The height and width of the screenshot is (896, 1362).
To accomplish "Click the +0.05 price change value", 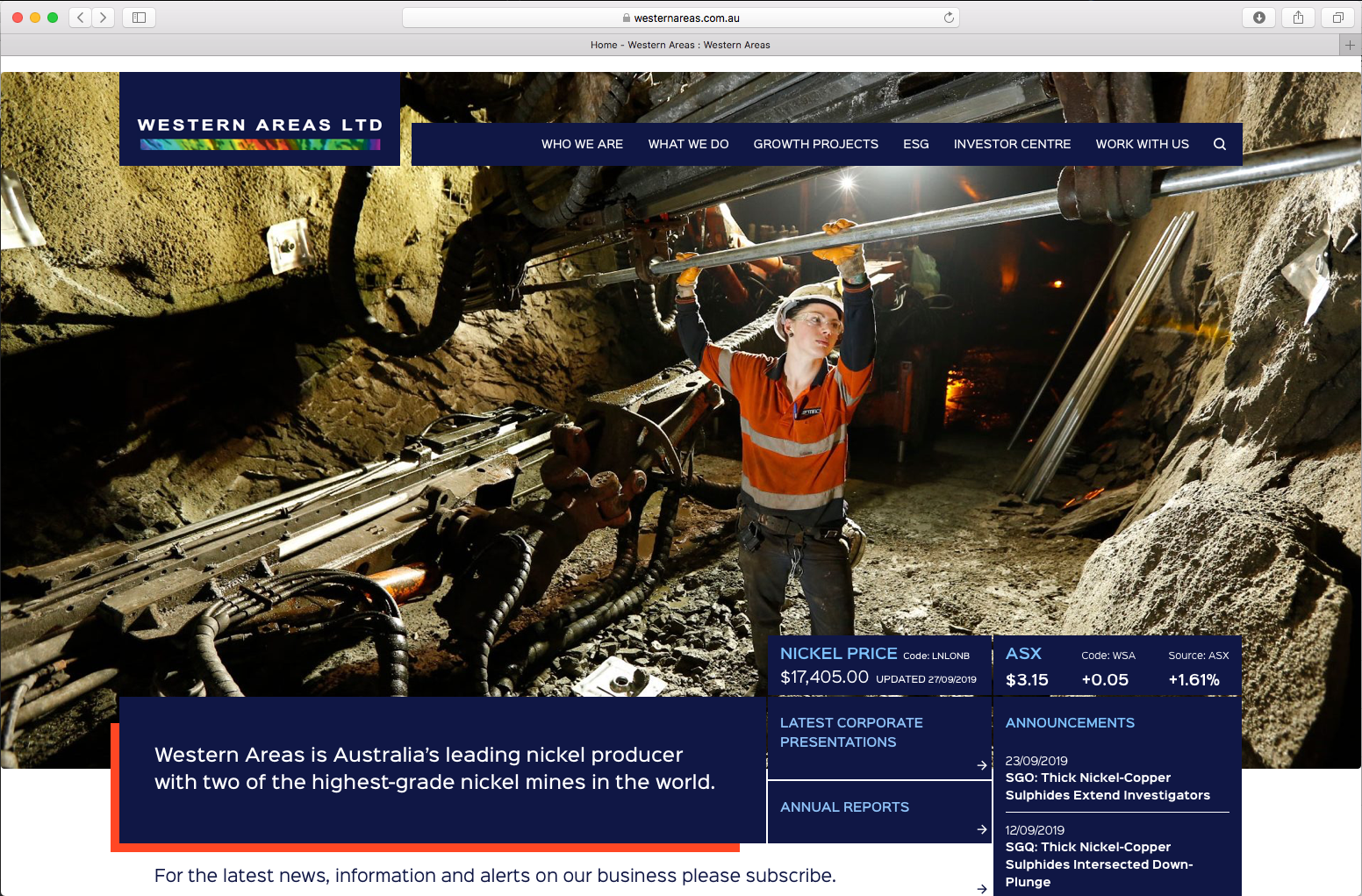I will point(1105,680).
